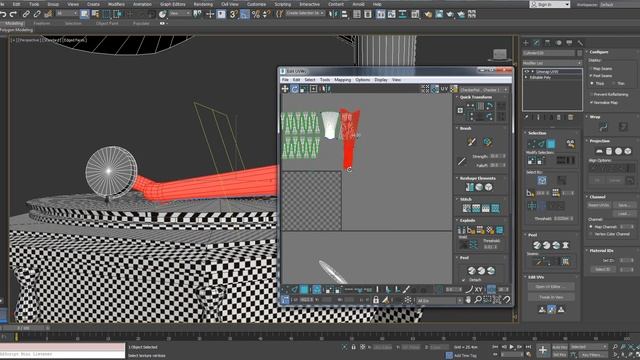The image size is (640, 360).
Task: Expand the Editable Poly modifier entry
Action: (x=527, y=77)
